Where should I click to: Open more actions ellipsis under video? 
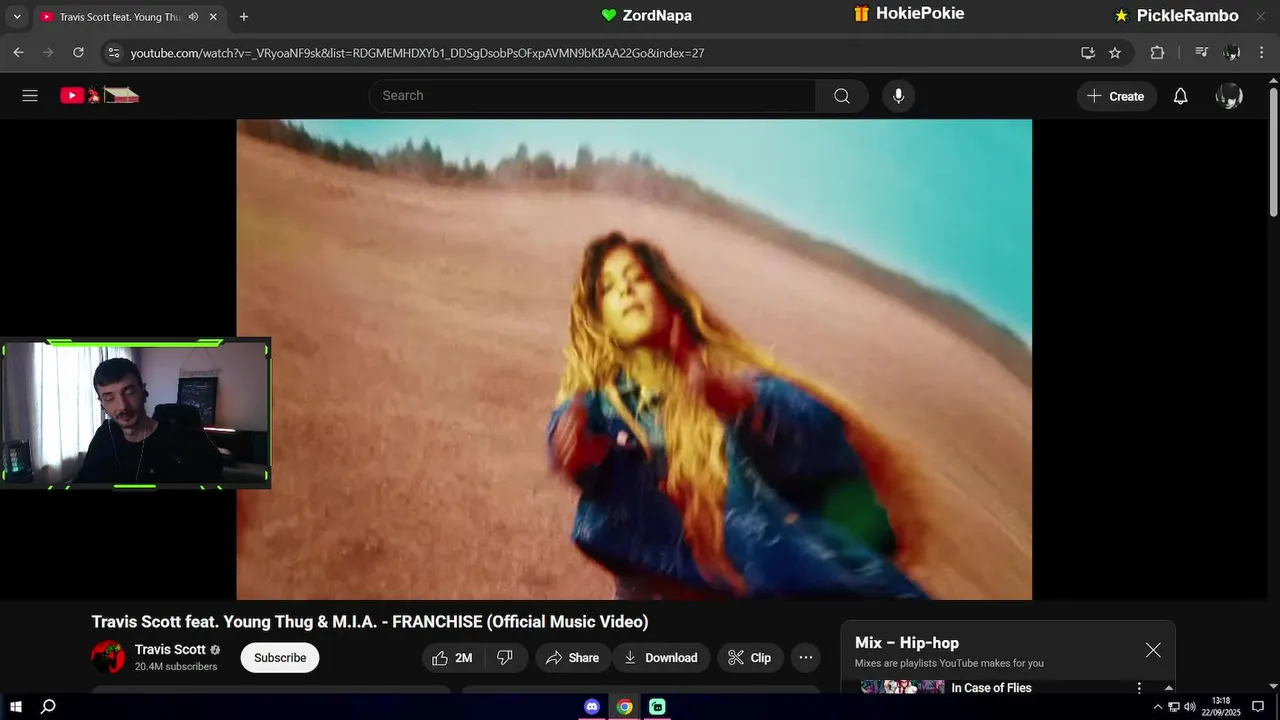806,657
